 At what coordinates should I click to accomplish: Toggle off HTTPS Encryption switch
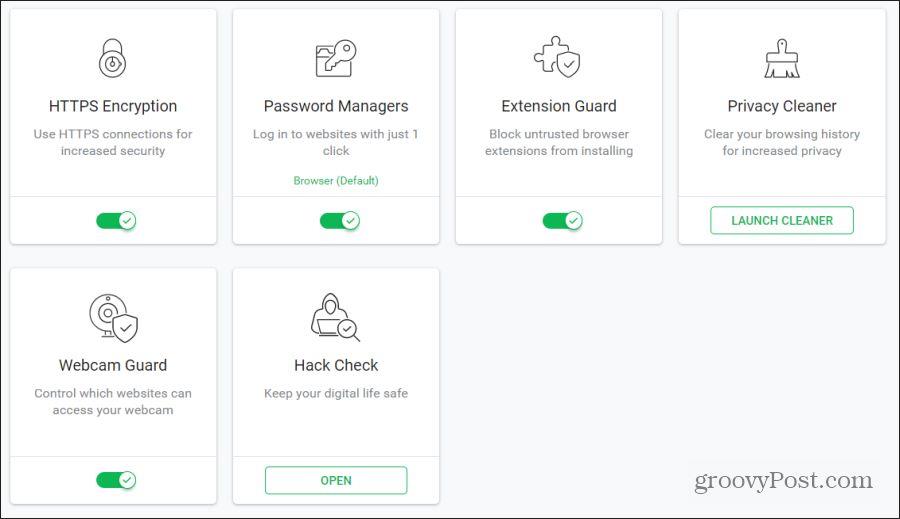coord(116,220)
